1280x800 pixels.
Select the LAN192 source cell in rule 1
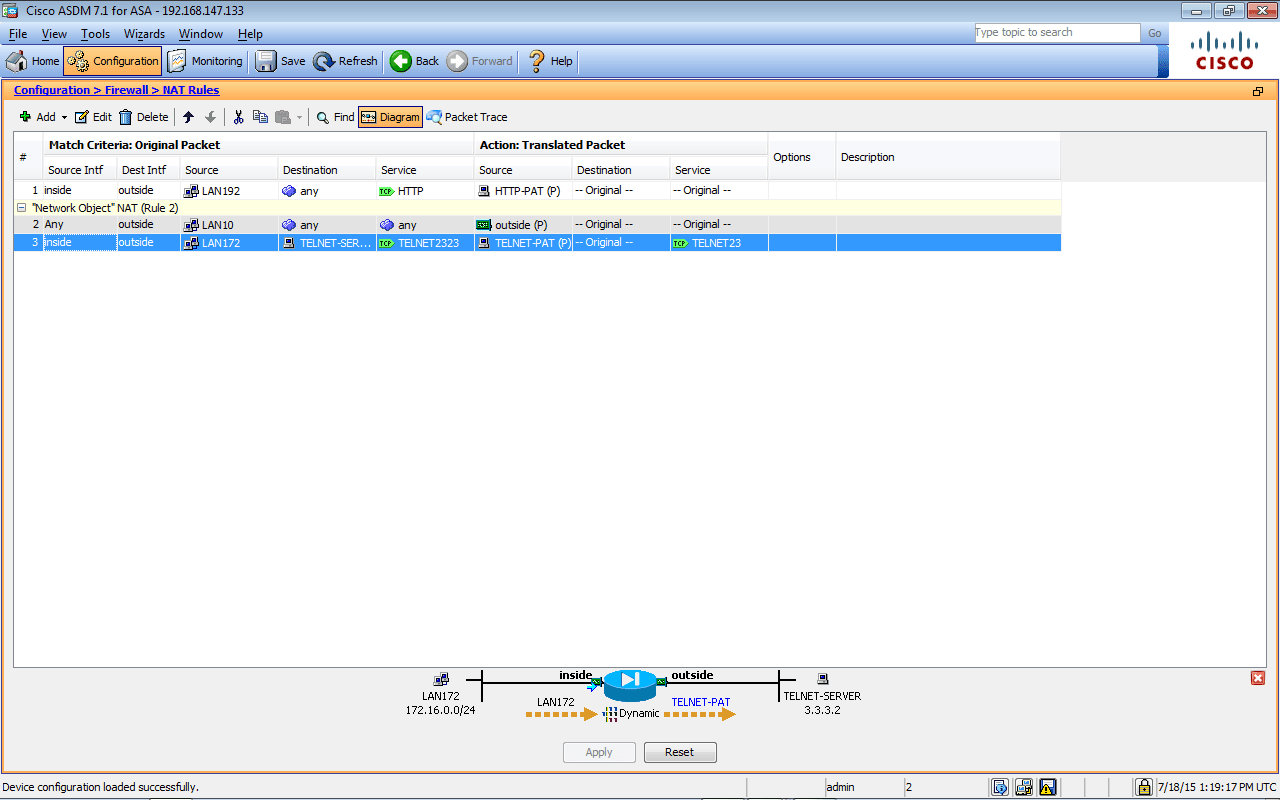229,190
